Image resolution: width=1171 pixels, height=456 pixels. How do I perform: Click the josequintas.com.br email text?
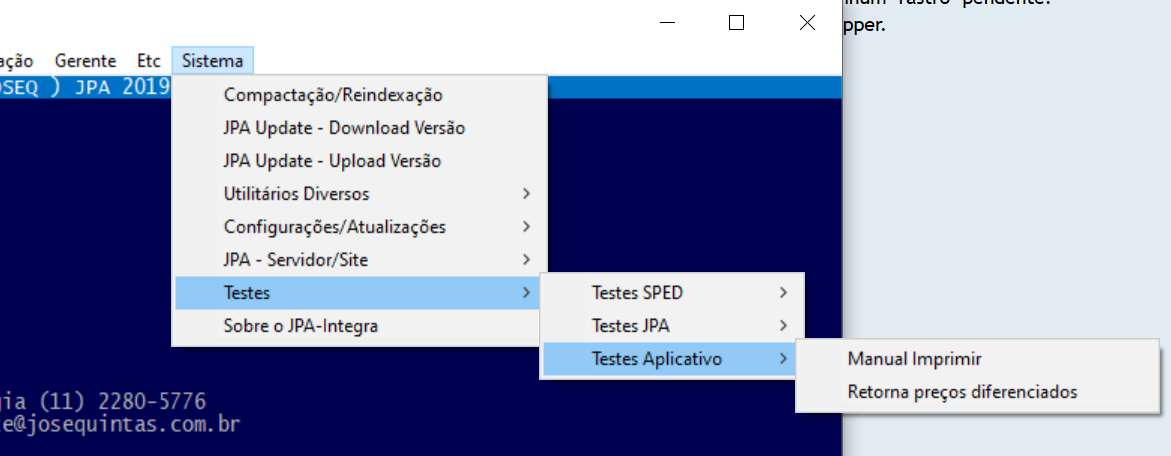pos(120,424)
